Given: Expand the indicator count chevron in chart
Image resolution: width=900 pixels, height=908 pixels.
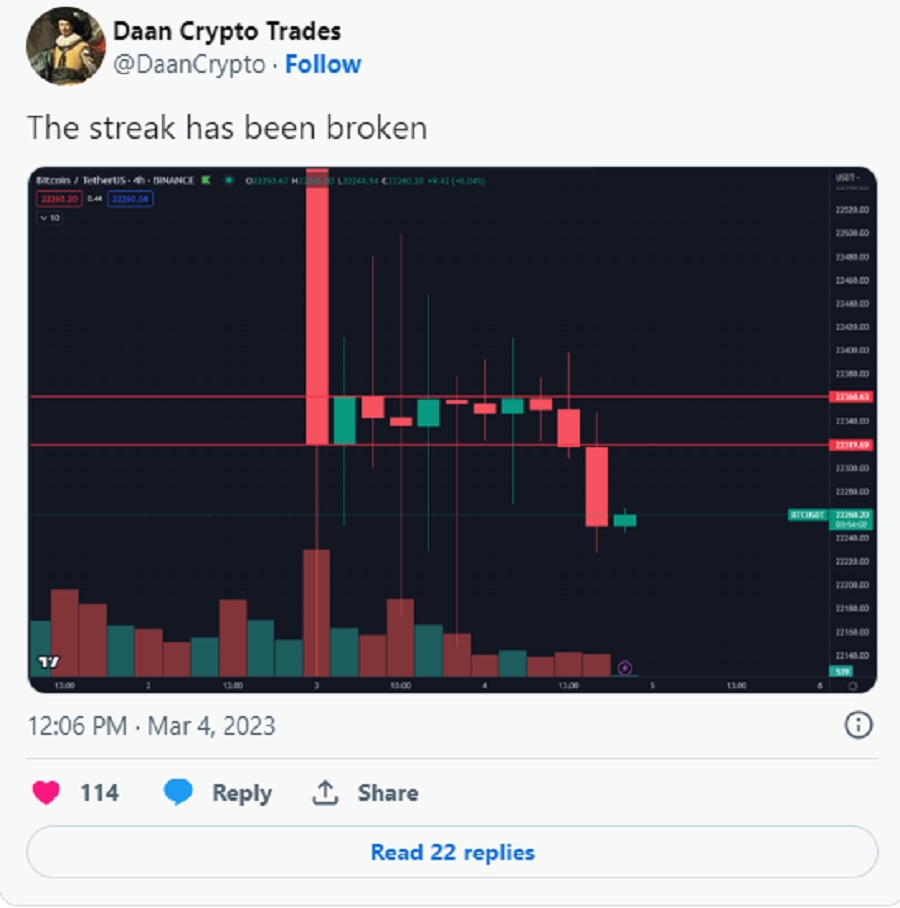Looking at the screenshot, I should (49, 218).
